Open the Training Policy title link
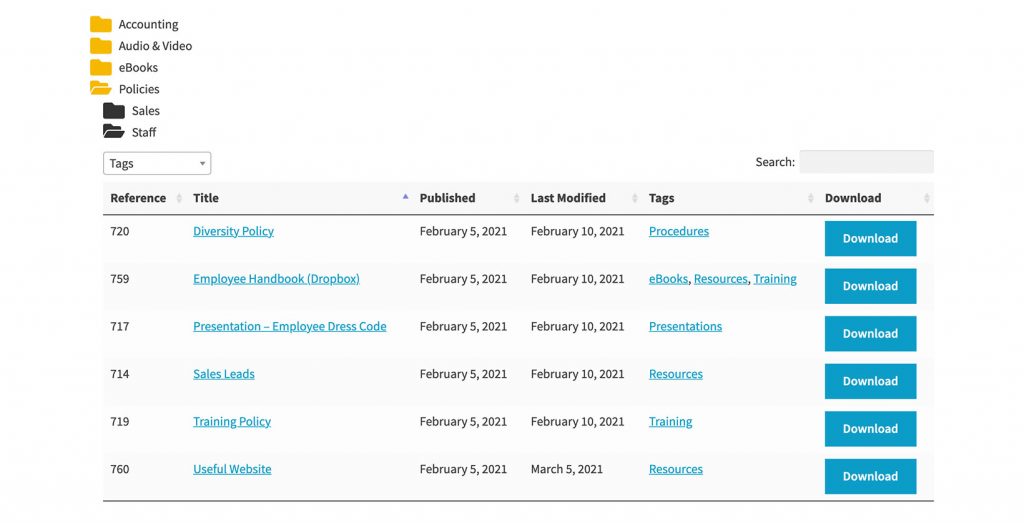This screenshot has height=523, width=1024. click(x=232, y=422)
